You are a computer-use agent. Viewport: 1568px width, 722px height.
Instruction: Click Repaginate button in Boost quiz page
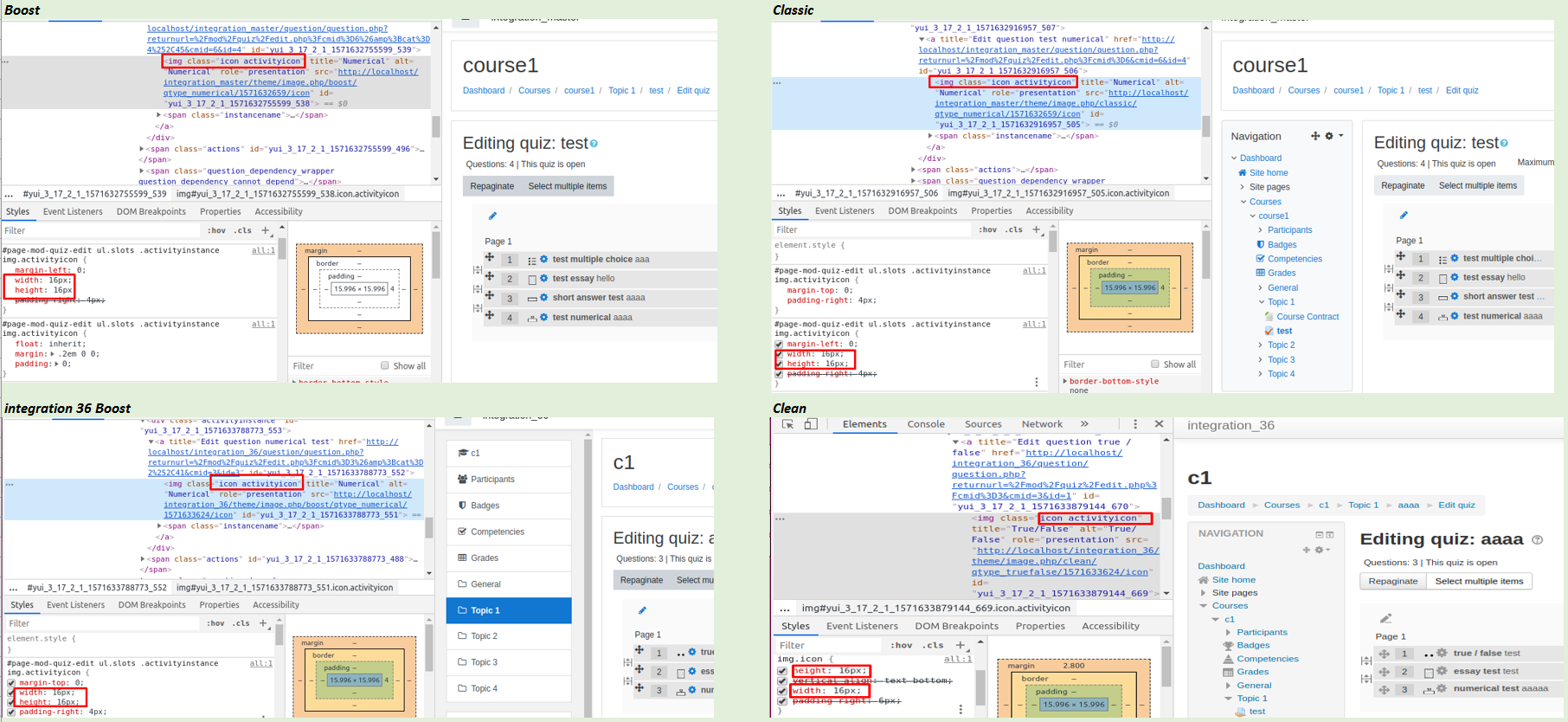coord(492,186)
